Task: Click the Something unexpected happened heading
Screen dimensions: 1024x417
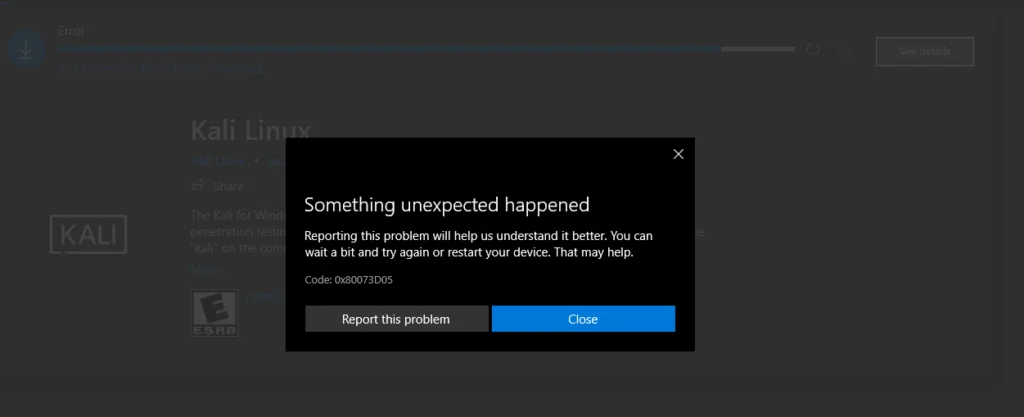Action: (x=446, y=205)
